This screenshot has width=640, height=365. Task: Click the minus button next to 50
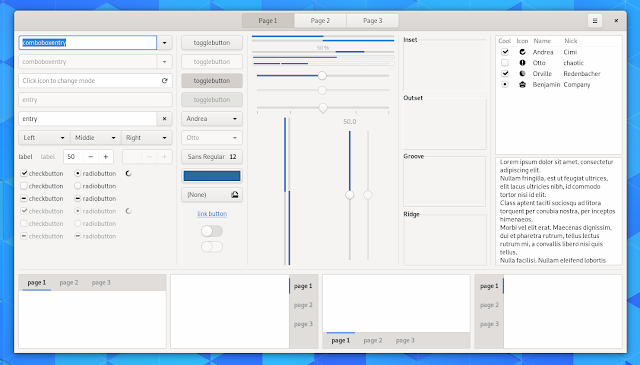coord(91,157)
